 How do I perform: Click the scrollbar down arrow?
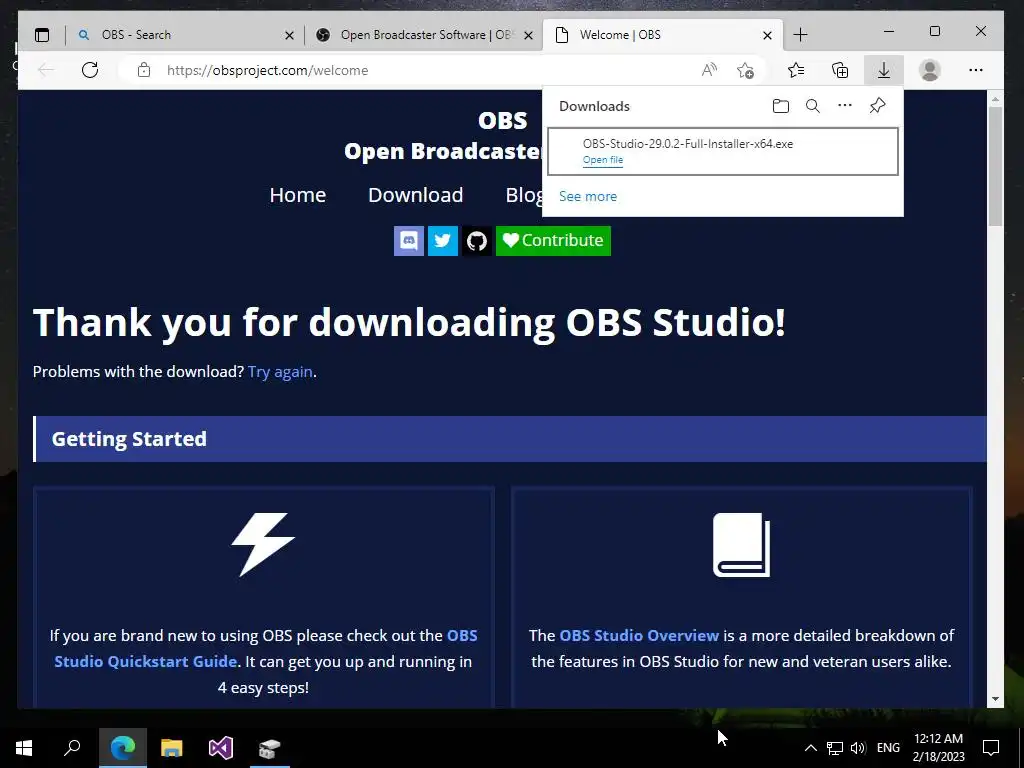[995, 699]
